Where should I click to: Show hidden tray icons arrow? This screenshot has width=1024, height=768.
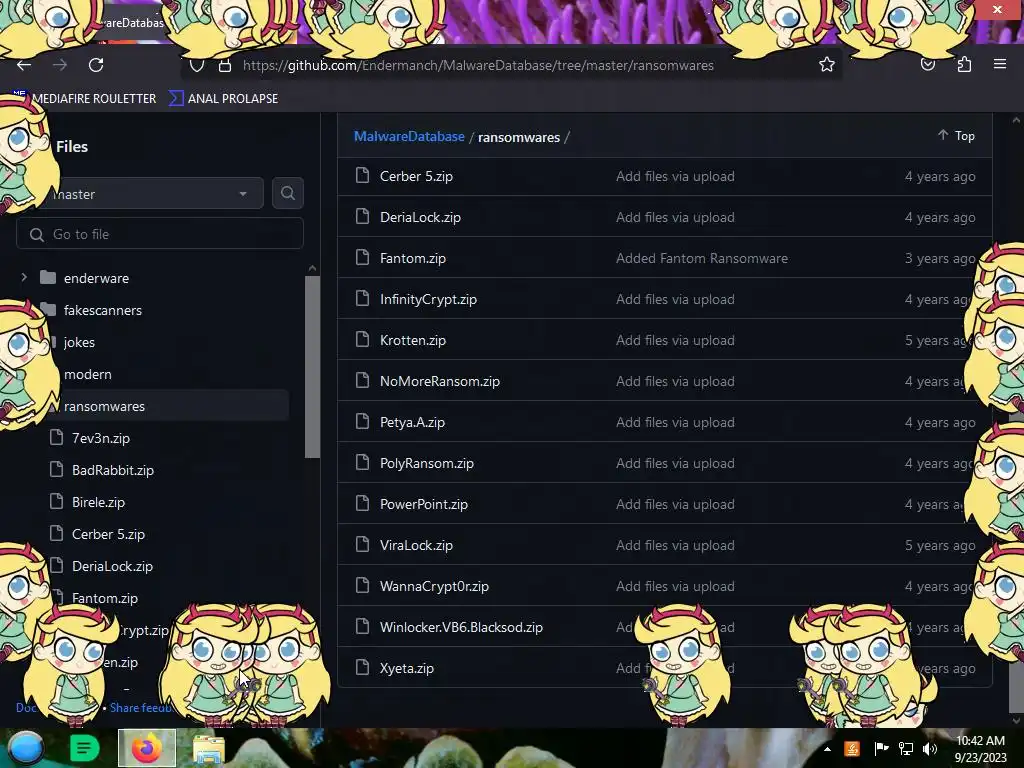point(827,749)
